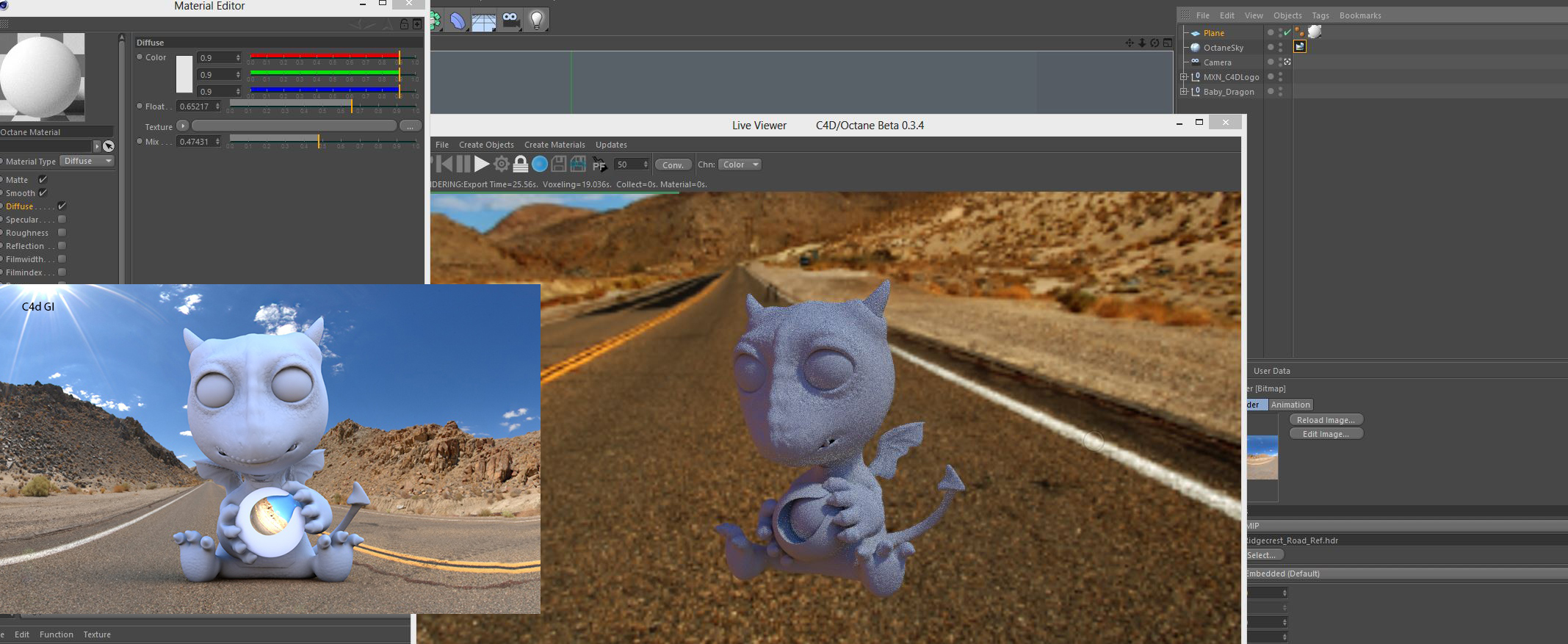Image resolution: width=1568 pixels, height=644 pixels.
Task: Uncheck the Smooth checkbox
Action: [43, 192]
